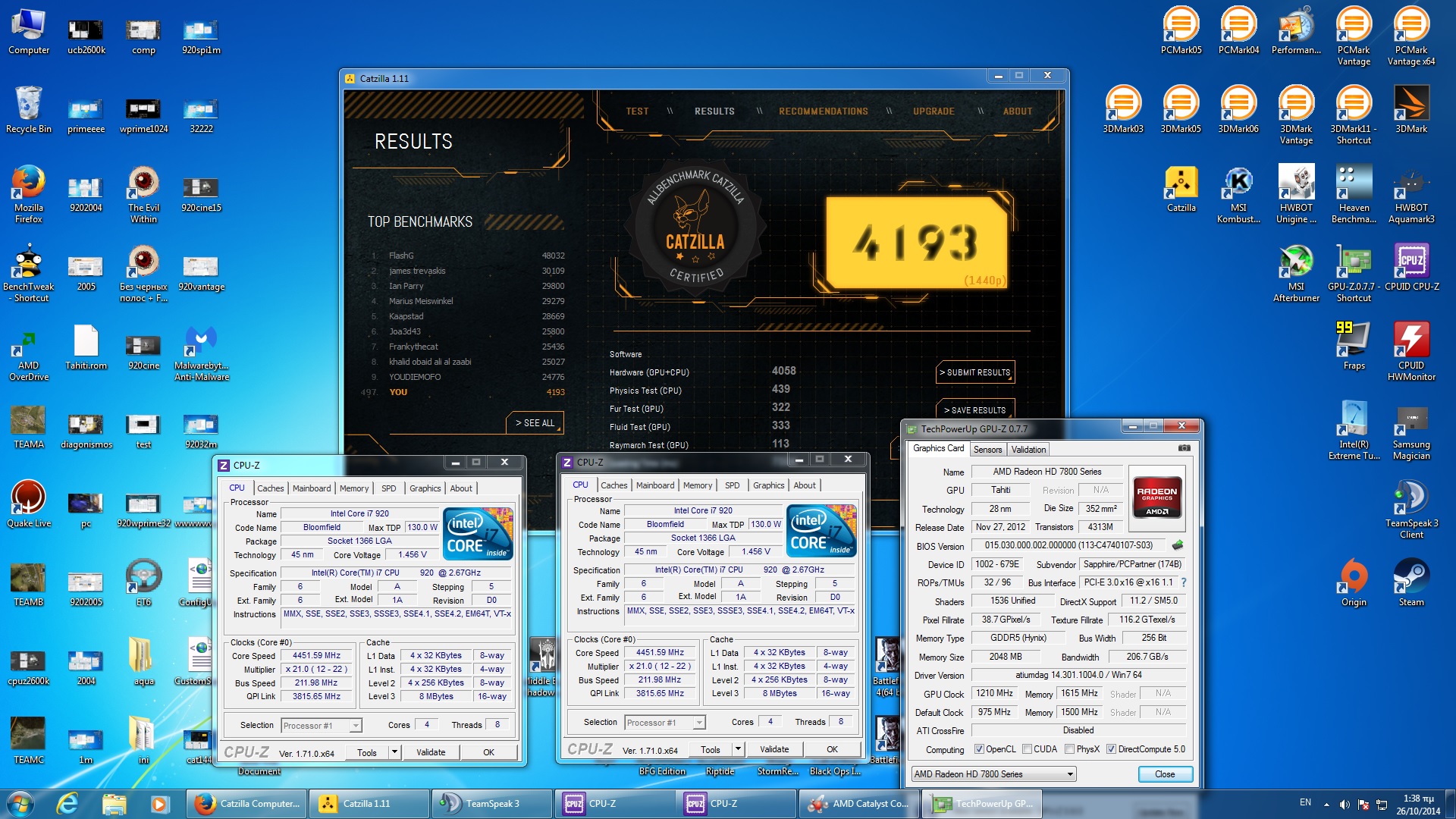Open MSI Kombustor desktop icon

click(1238, 195)
